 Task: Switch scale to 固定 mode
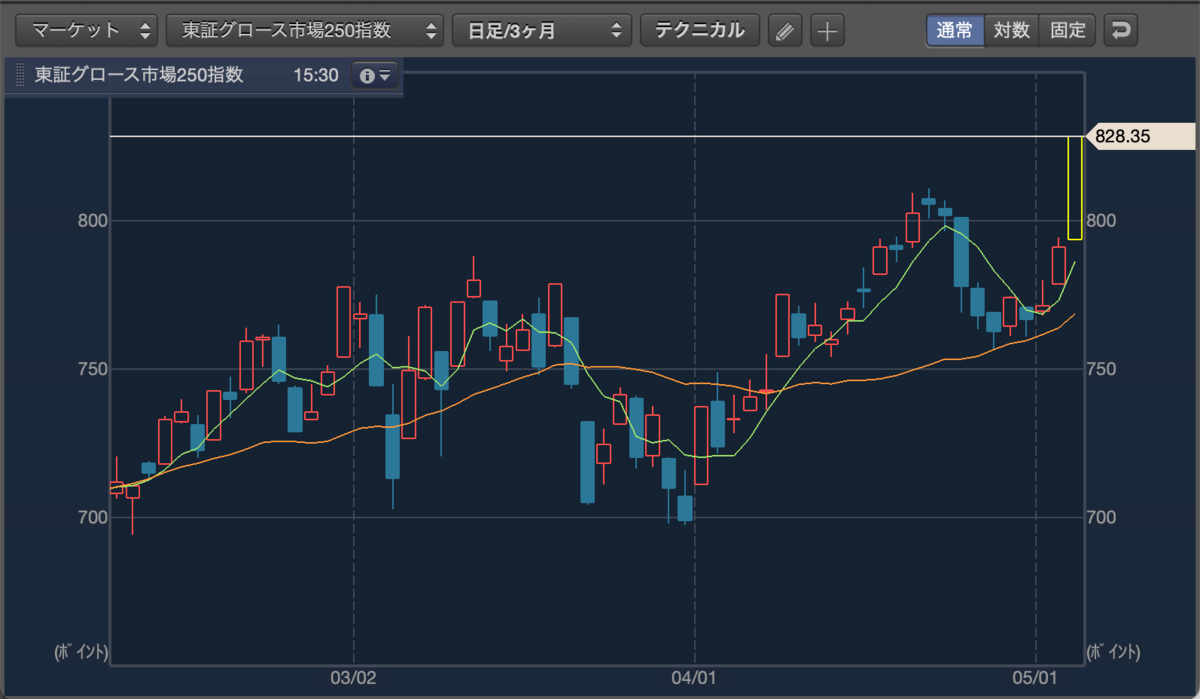(x=1068, y=30)
